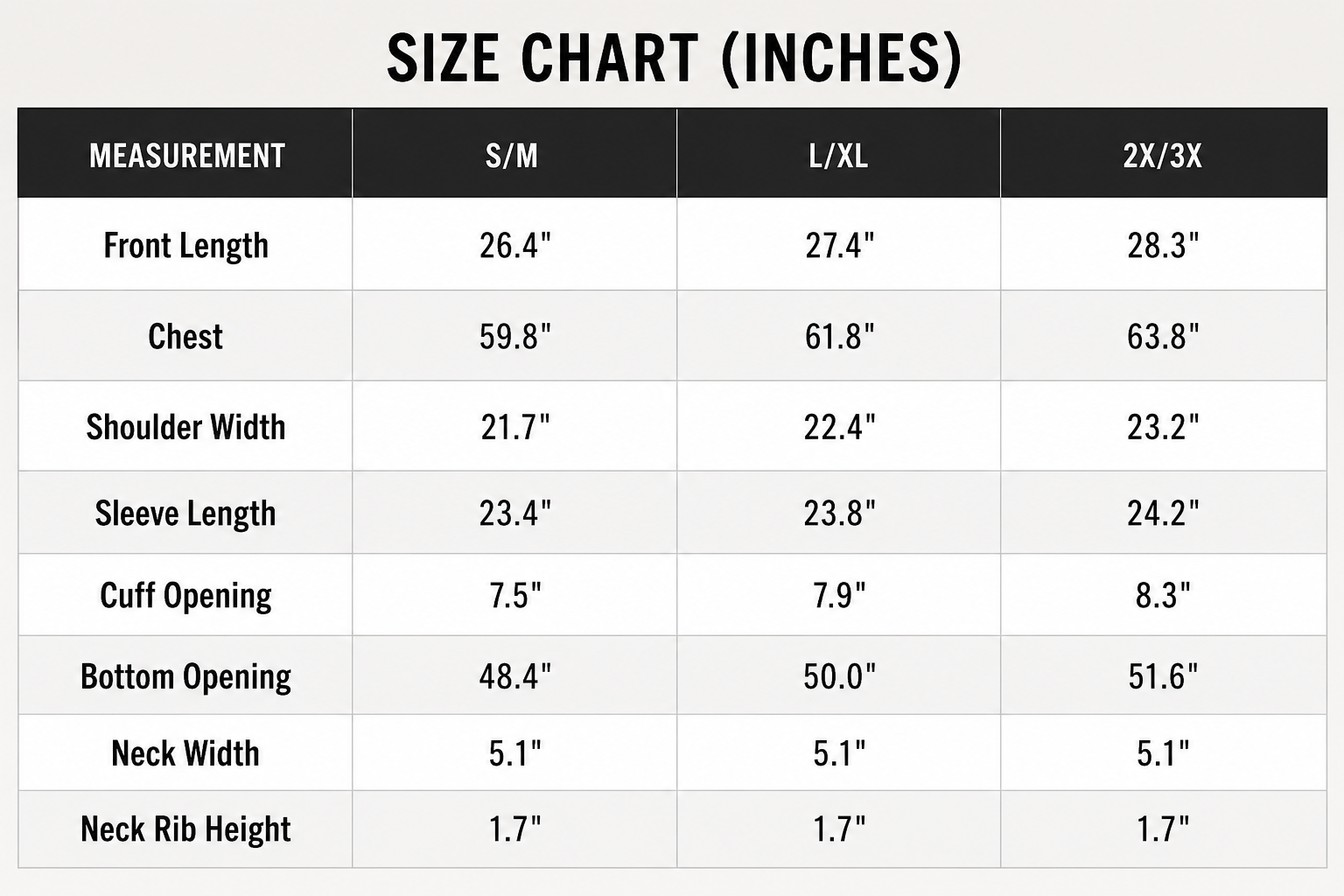This screenshot has width=1344, height=896.
Task: Click the Bottom Opening row label
Action: [x=185, y=677]
